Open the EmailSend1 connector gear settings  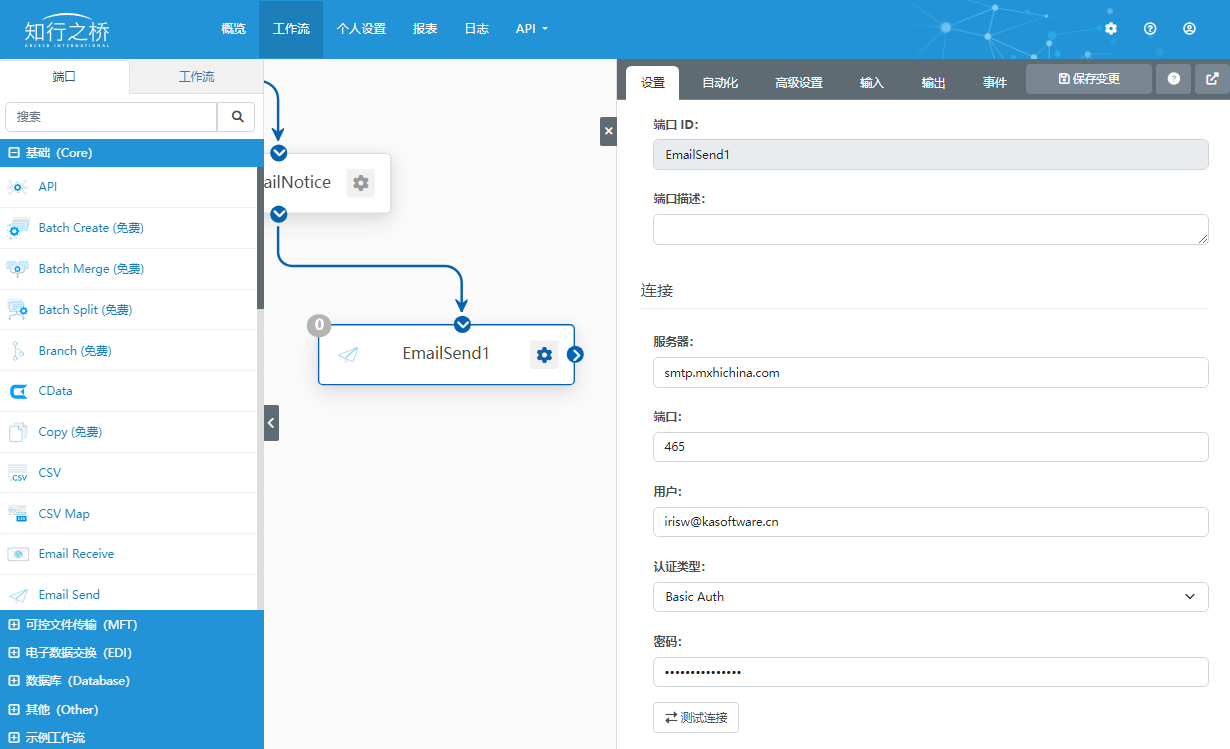(x=543, y=354)
